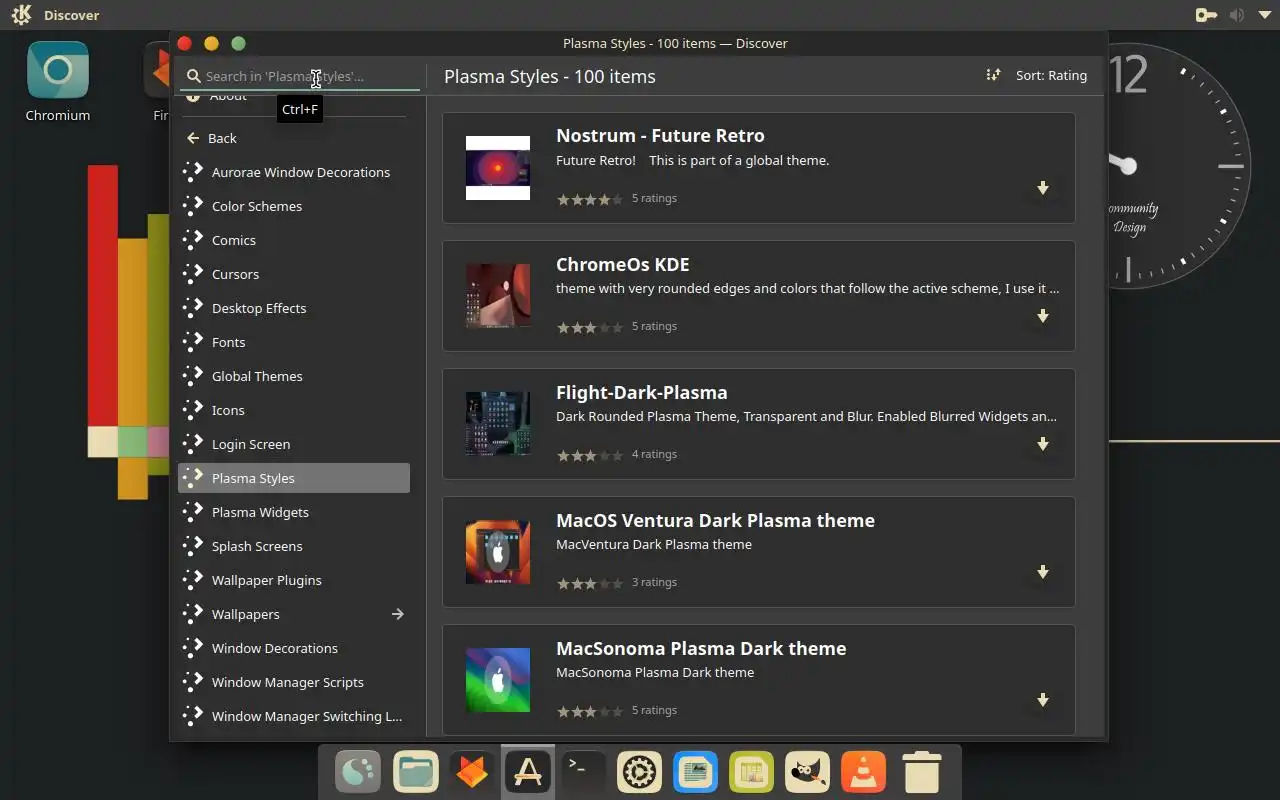The image size is (1280, 800).
Task: Click the MacOS Ventura 3 ratings text
Action: pos(654,582)
